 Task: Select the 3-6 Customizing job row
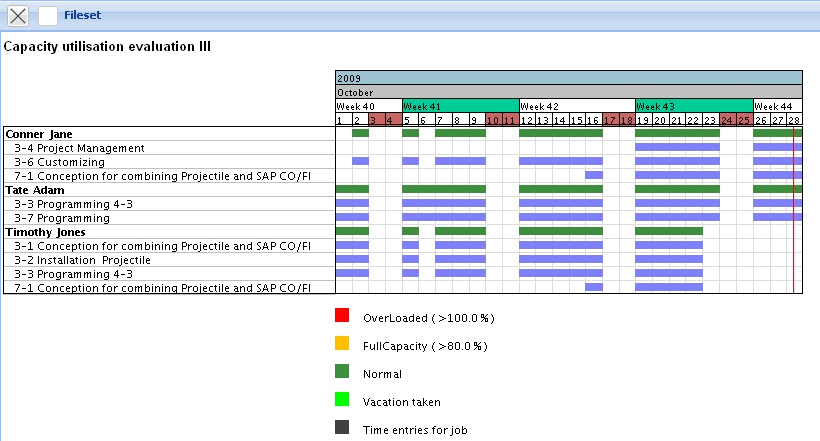59,162
